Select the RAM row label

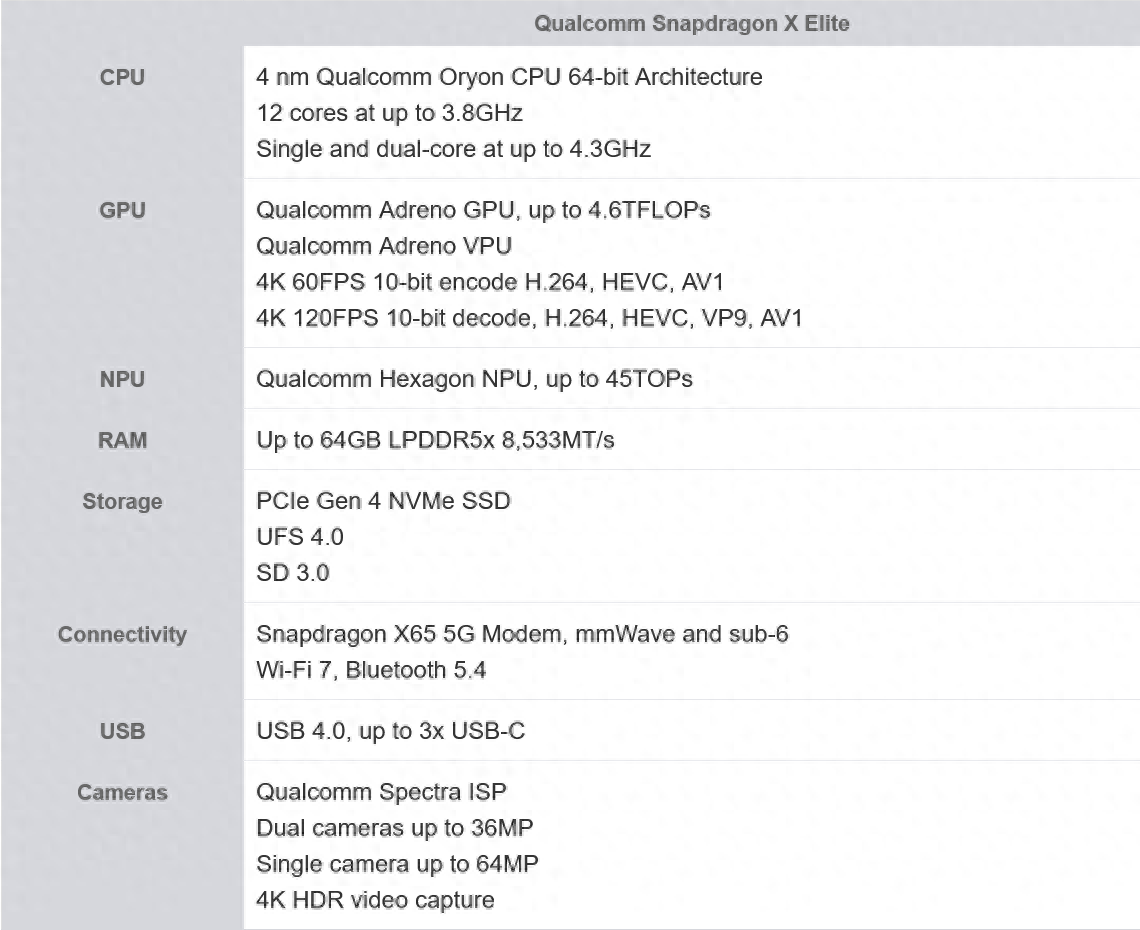point(122,440)
